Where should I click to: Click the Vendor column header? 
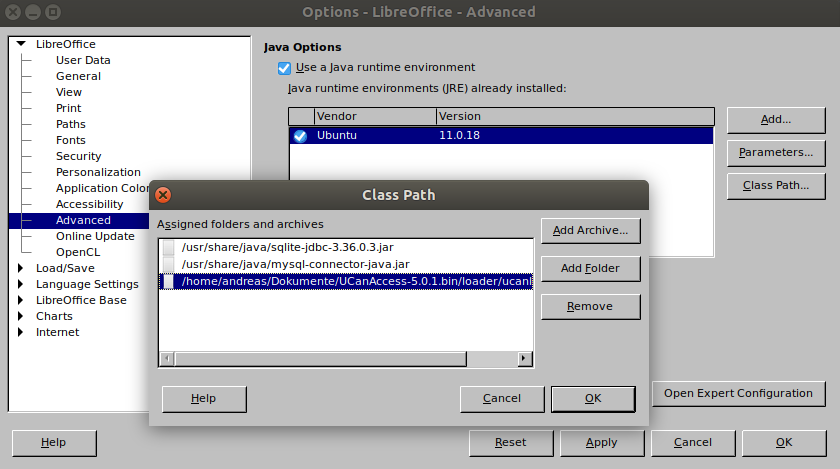coord(375,116)
